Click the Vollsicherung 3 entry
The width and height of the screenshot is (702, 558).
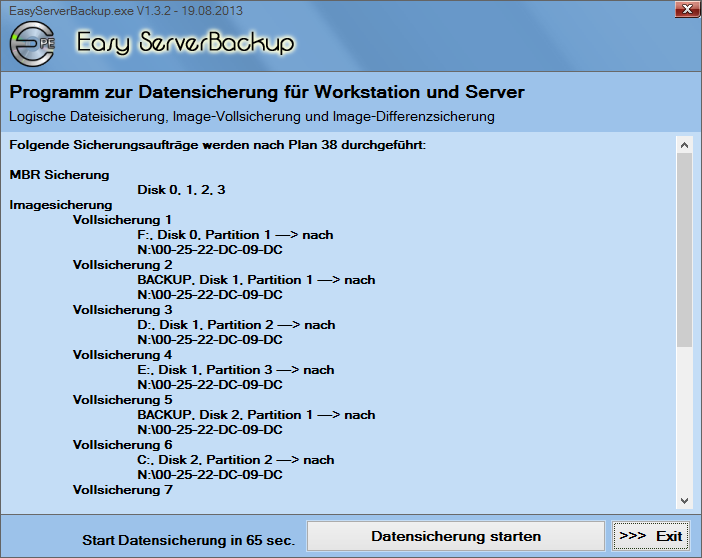(122, 310)
